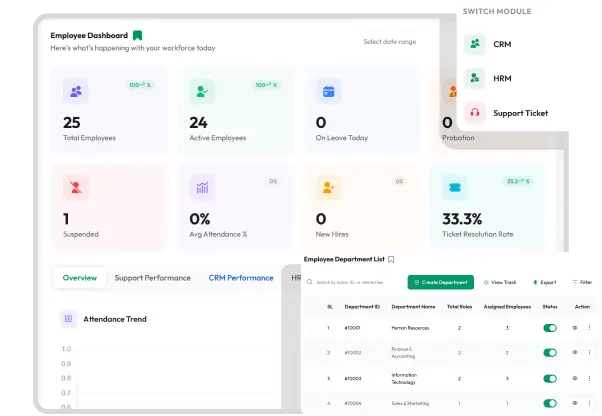This screenshot has height=416, width=602.
Task: Click the Avg Attendance chart icon
Action: click(x=202, y=188)
